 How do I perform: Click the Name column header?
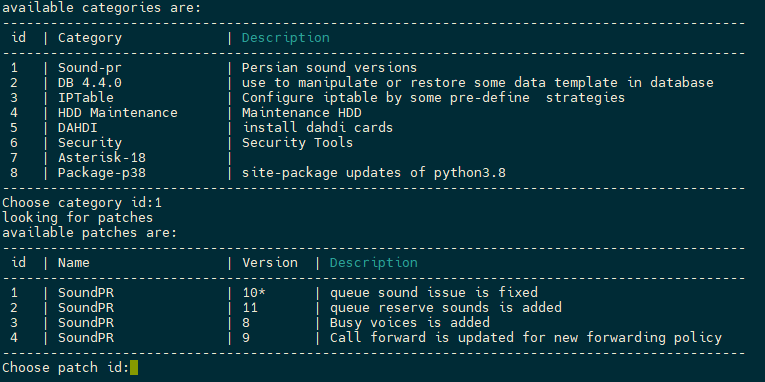74,262
